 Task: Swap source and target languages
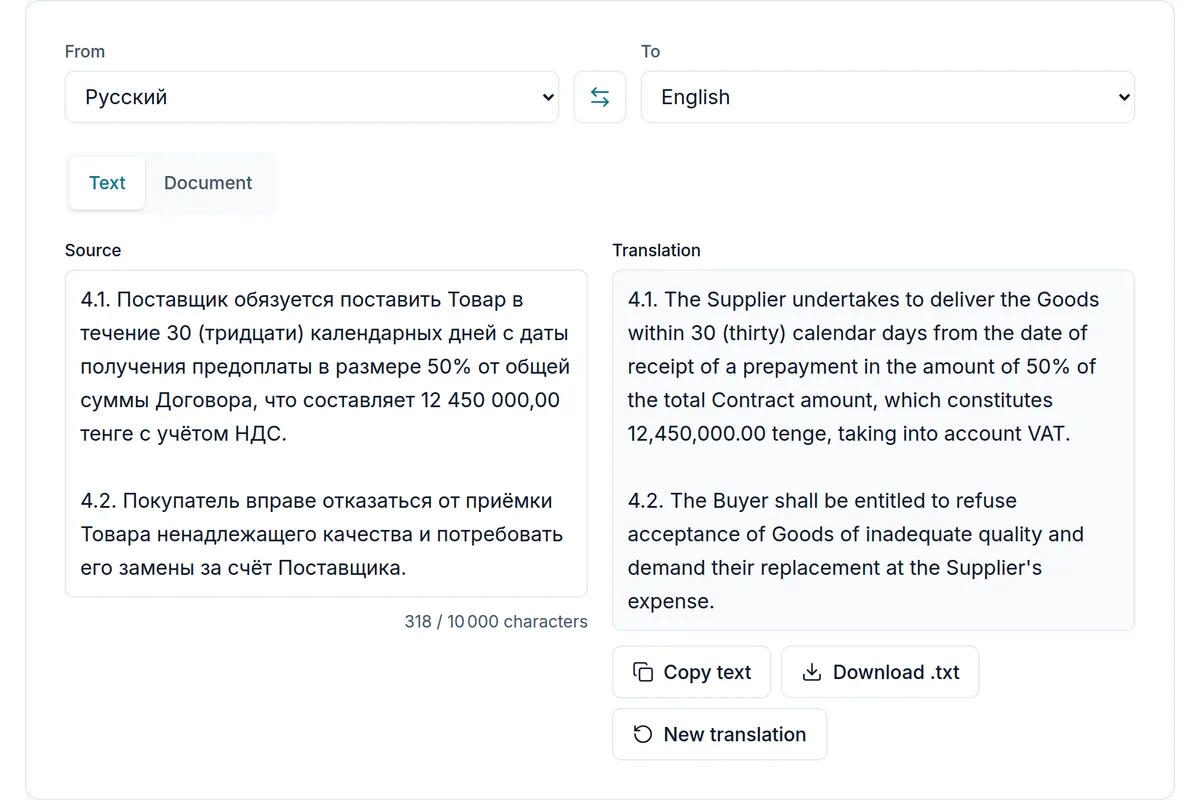tap(600, 97)
